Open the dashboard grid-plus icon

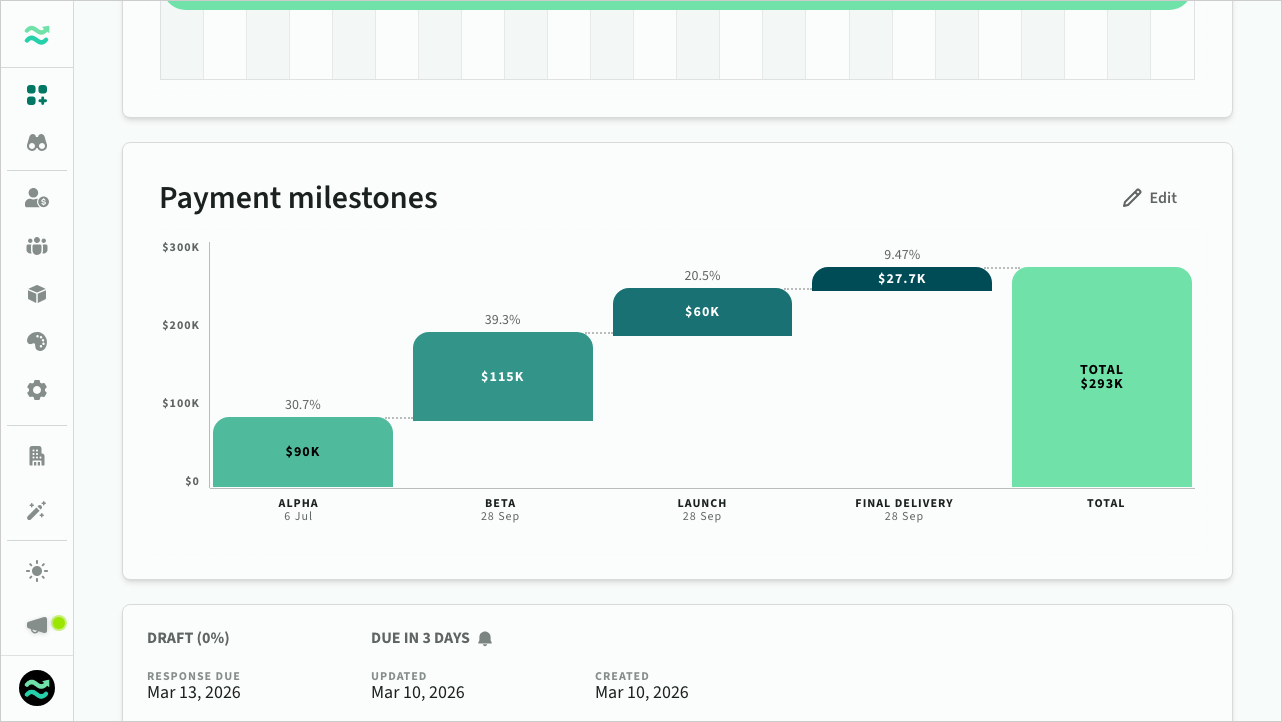[37, 95]
